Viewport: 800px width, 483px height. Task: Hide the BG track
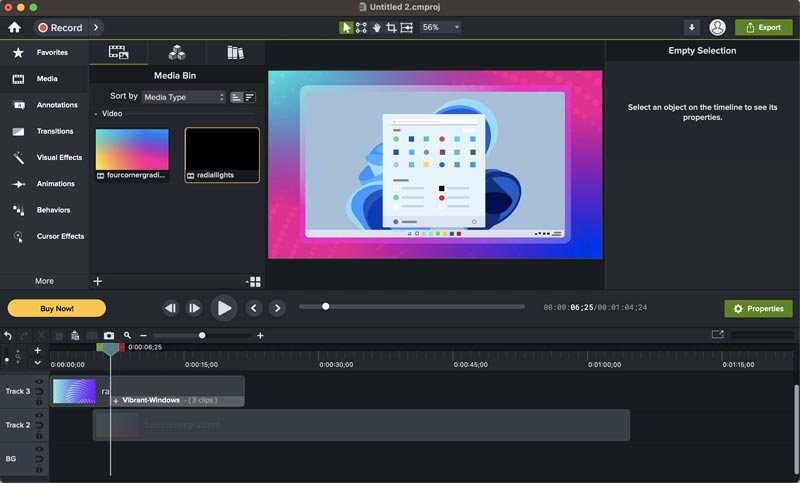click(x=39, y=449)
